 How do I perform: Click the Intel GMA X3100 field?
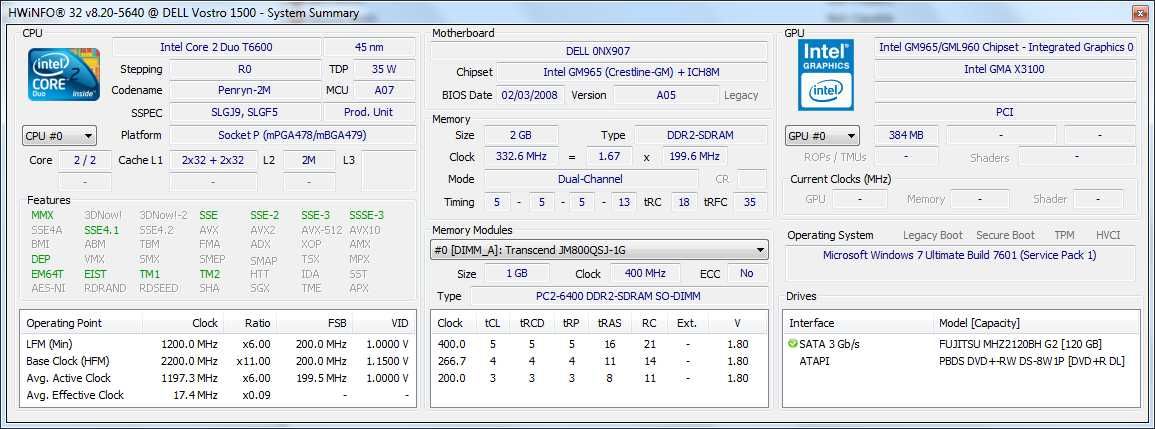coord(1005,69)
